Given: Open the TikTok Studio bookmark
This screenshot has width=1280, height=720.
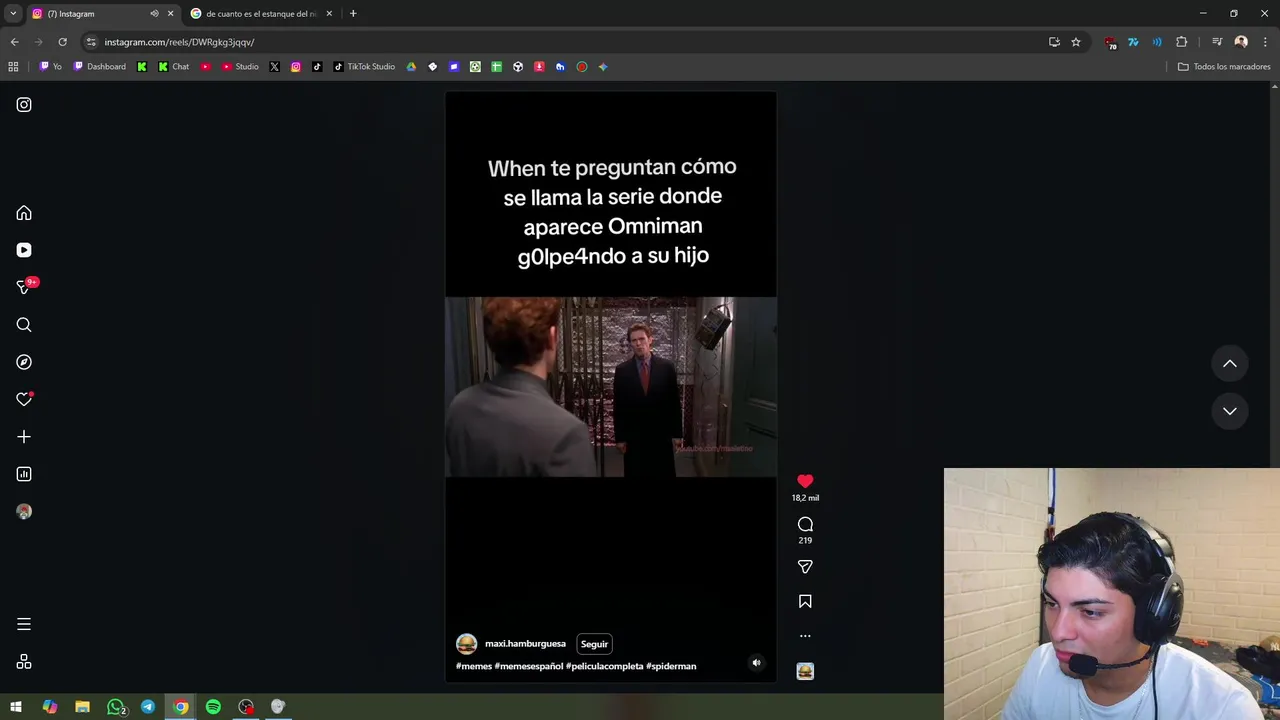Looking at the screenshot, I should [364, 67].
